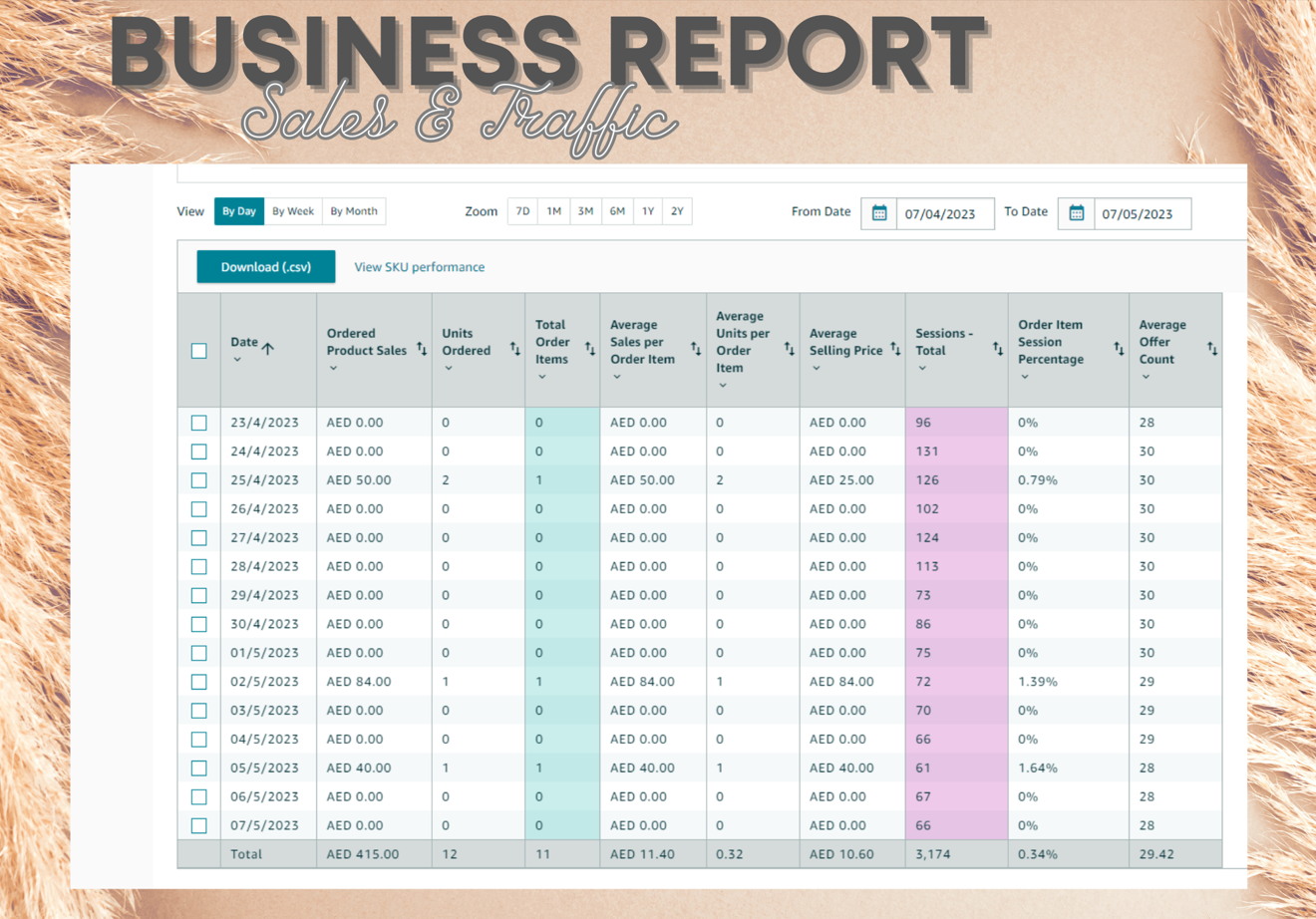Check the row for 05/5/2023
1316x919 pixels.
pos(199,768)
